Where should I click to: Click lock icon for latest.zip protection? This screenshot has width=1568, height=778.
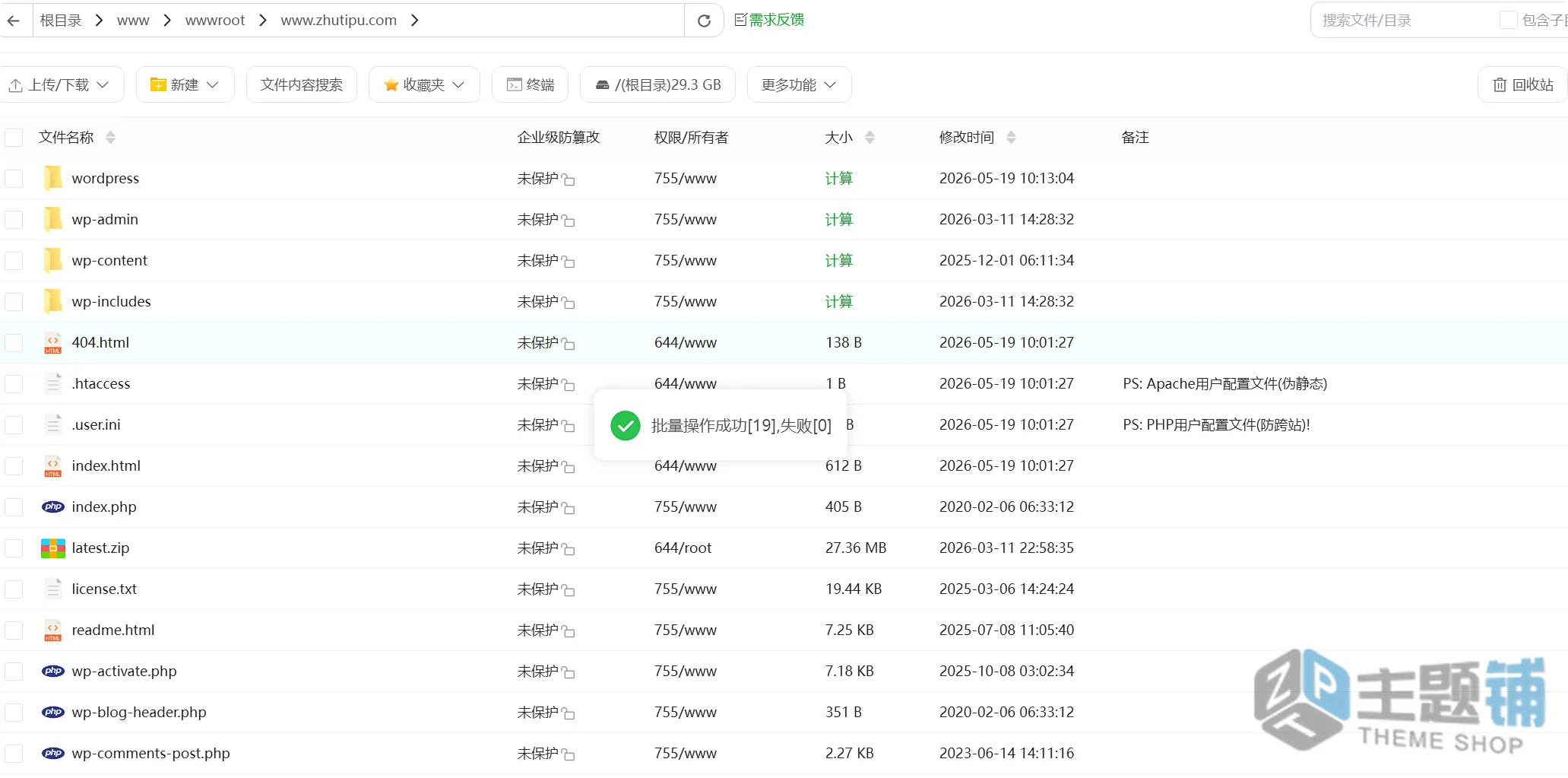pyautogui.click(x=568, y=549)
